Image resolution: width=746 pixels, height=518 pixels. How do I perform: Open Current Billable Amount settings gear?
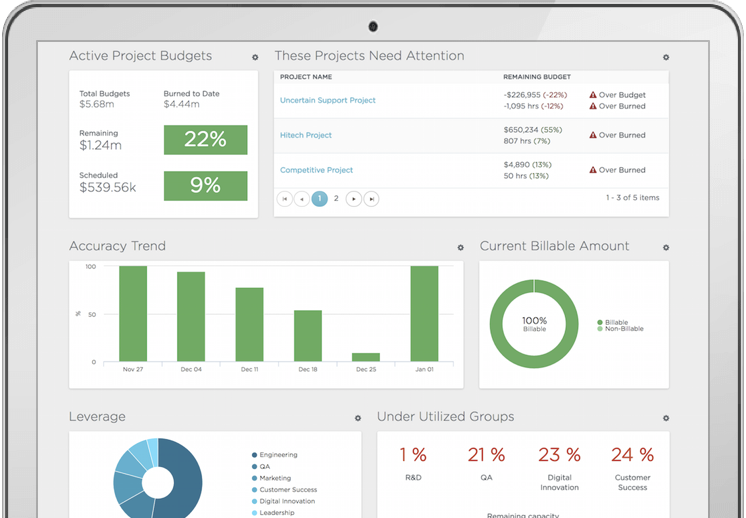point(666,247)
